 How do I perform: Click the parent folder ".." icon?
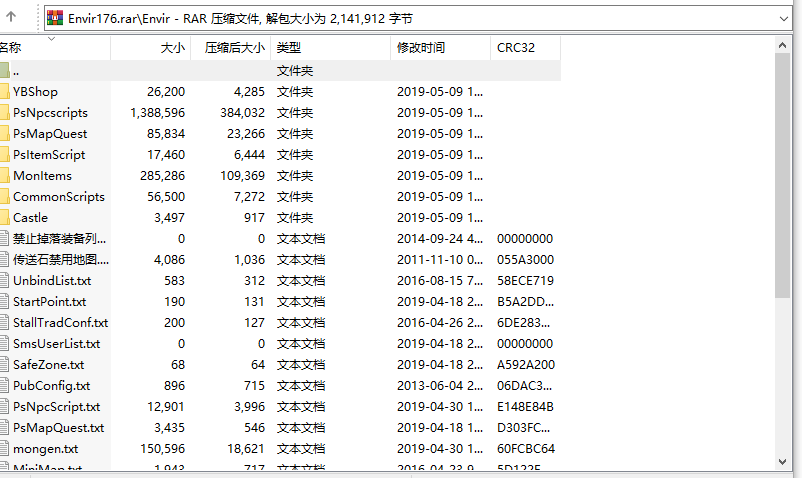(4, 71)
